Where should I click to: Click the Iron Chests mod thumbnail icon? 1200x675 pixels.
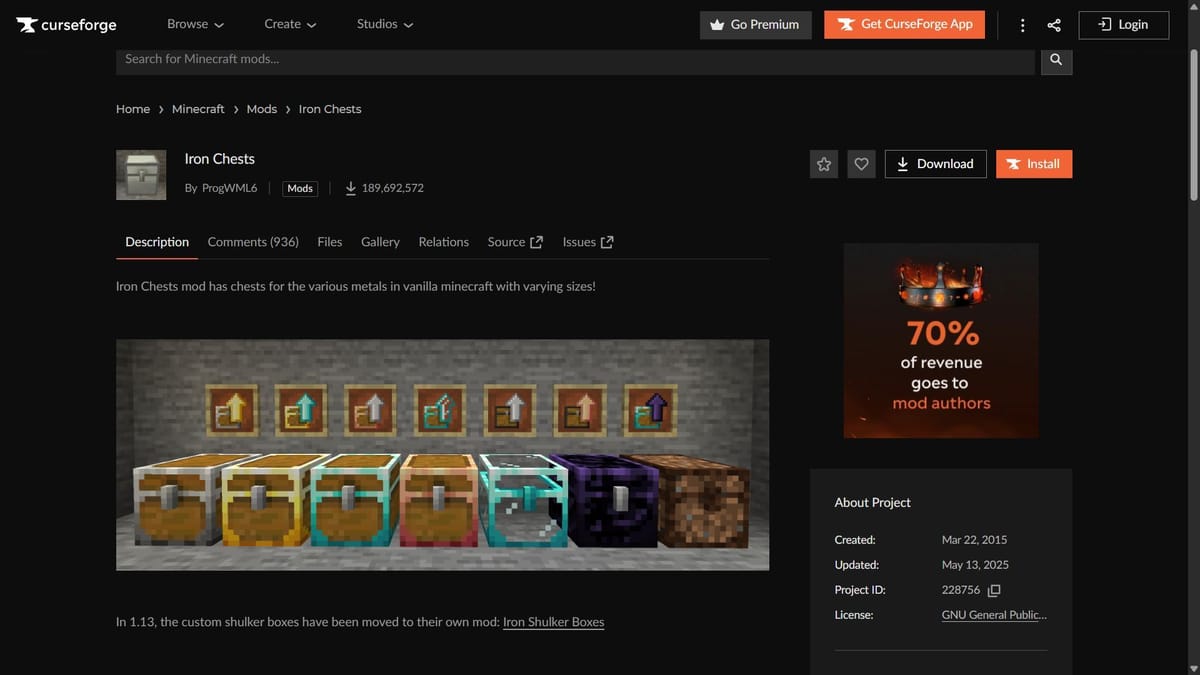click(140, 174)
